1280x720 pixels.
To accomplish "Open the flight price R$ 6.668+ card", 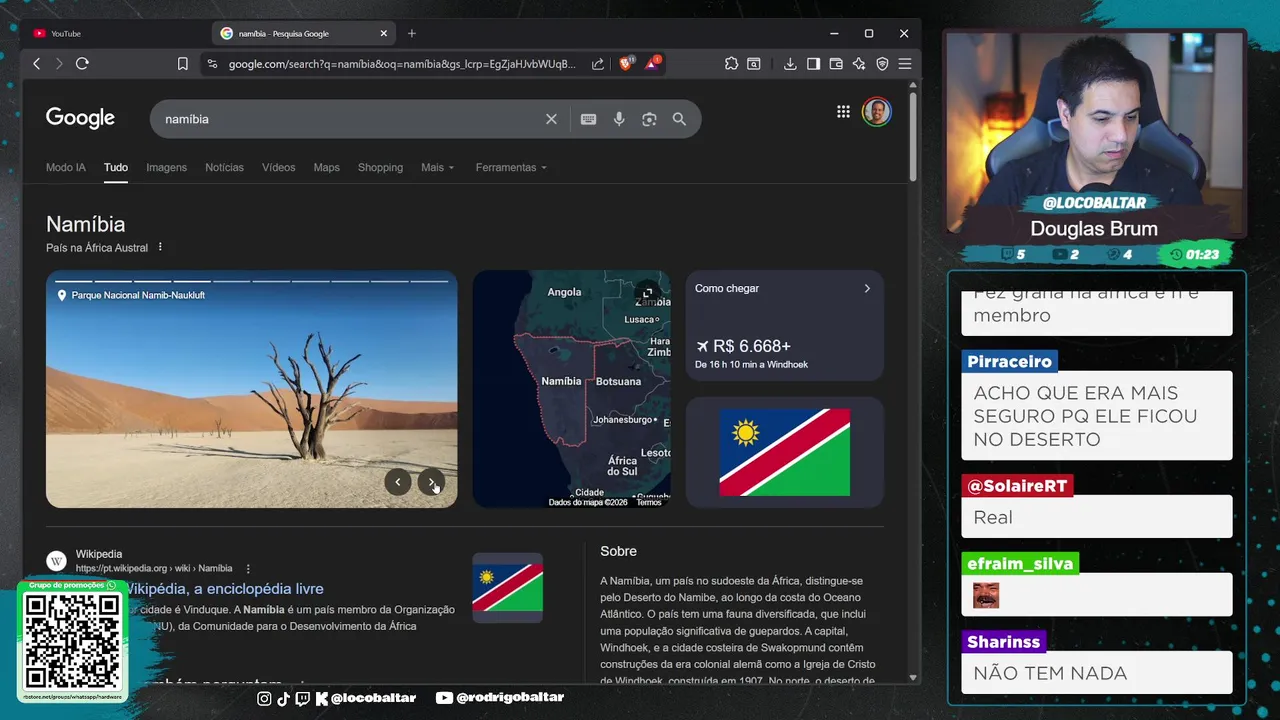I will (785, 325).
